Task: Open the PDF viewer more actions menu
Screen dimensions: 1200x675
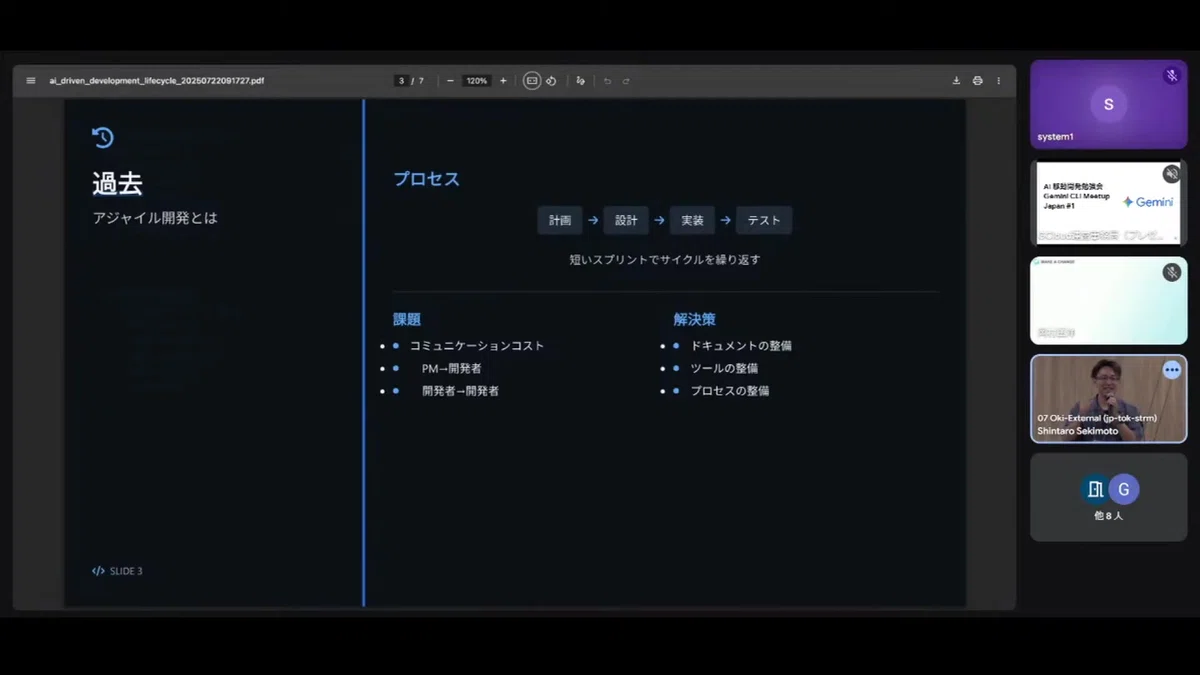Action: 998,81
